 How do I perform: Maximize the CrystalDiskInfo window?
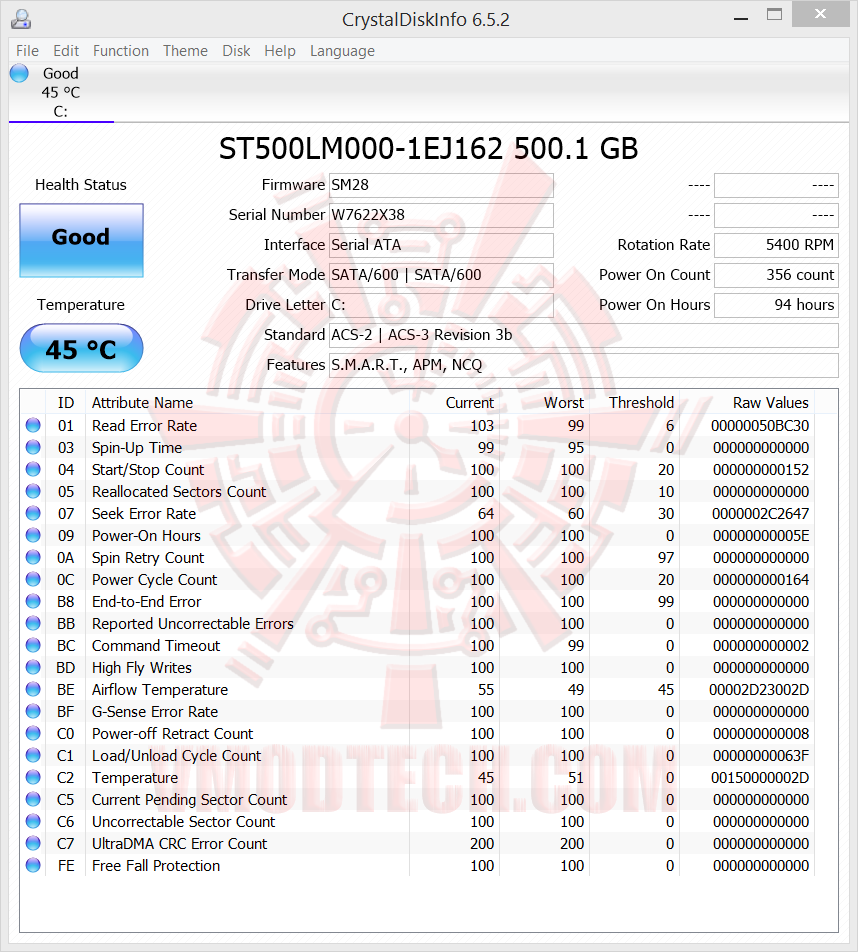click(774, 15)
